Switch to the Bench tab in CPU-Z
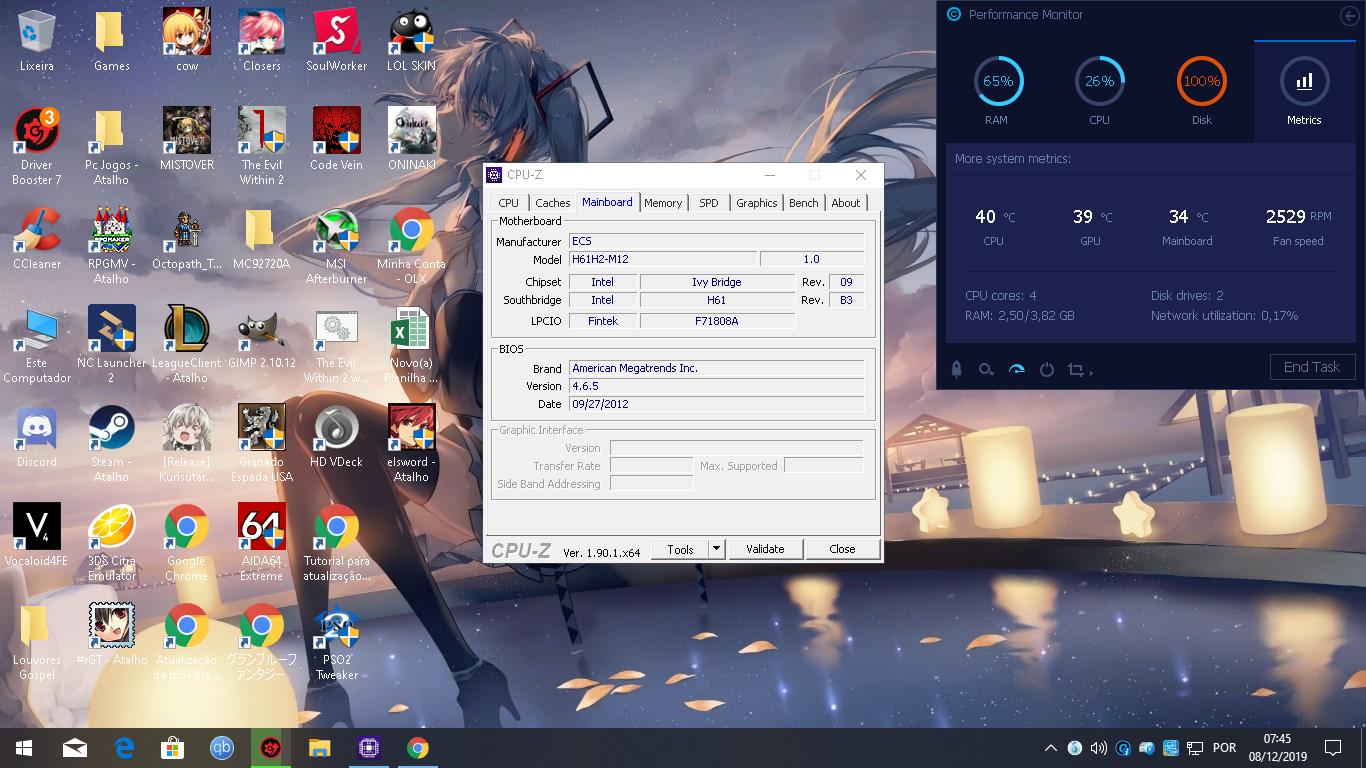 [x=804, y=203]
